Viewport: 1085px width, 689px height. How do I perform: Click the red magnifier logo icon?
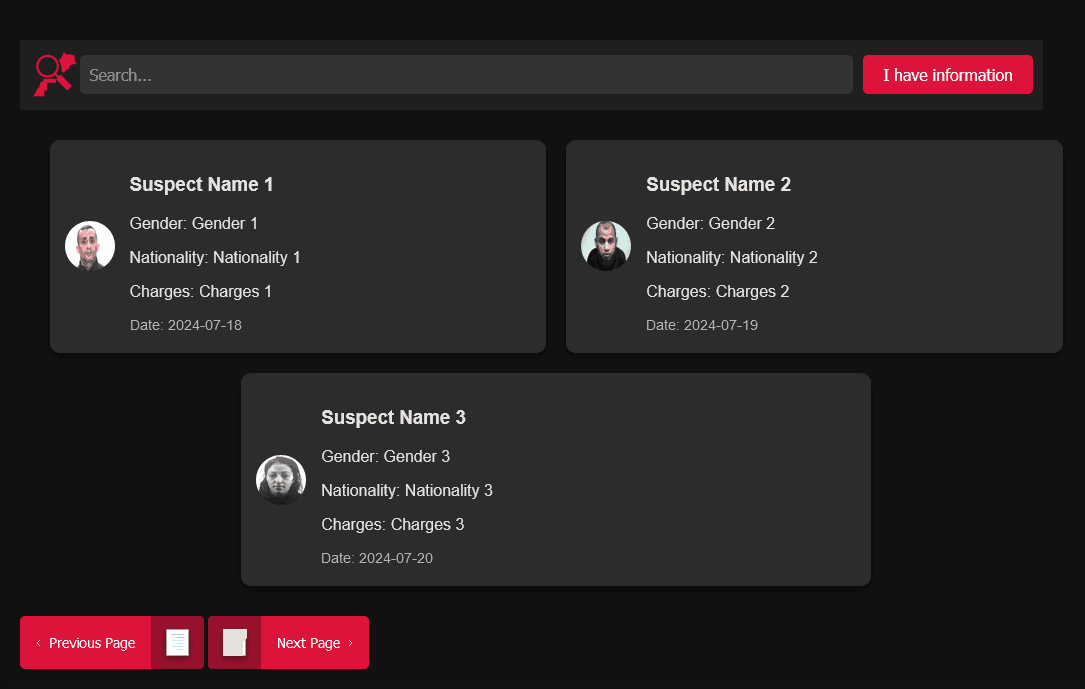click(x=54, y=75)
